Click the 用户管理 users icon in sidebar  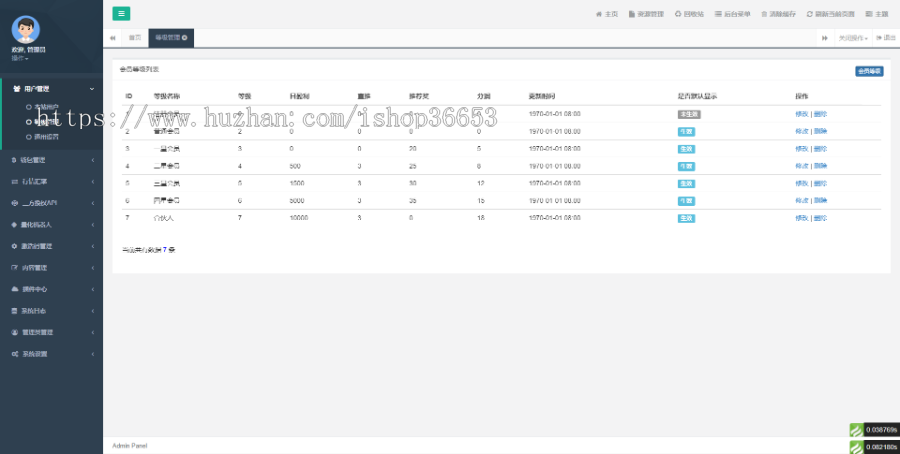pos(17,89)
